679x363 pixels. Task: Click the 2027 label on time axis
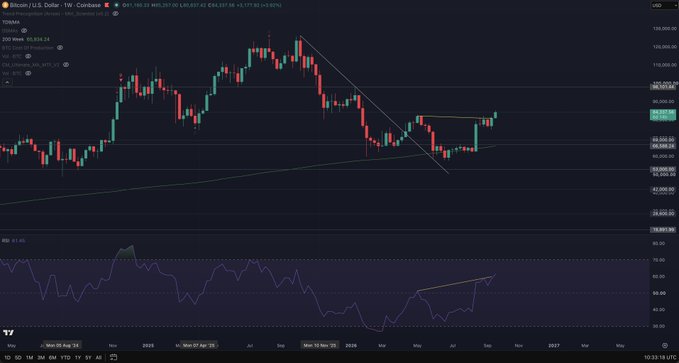[554, 345]
